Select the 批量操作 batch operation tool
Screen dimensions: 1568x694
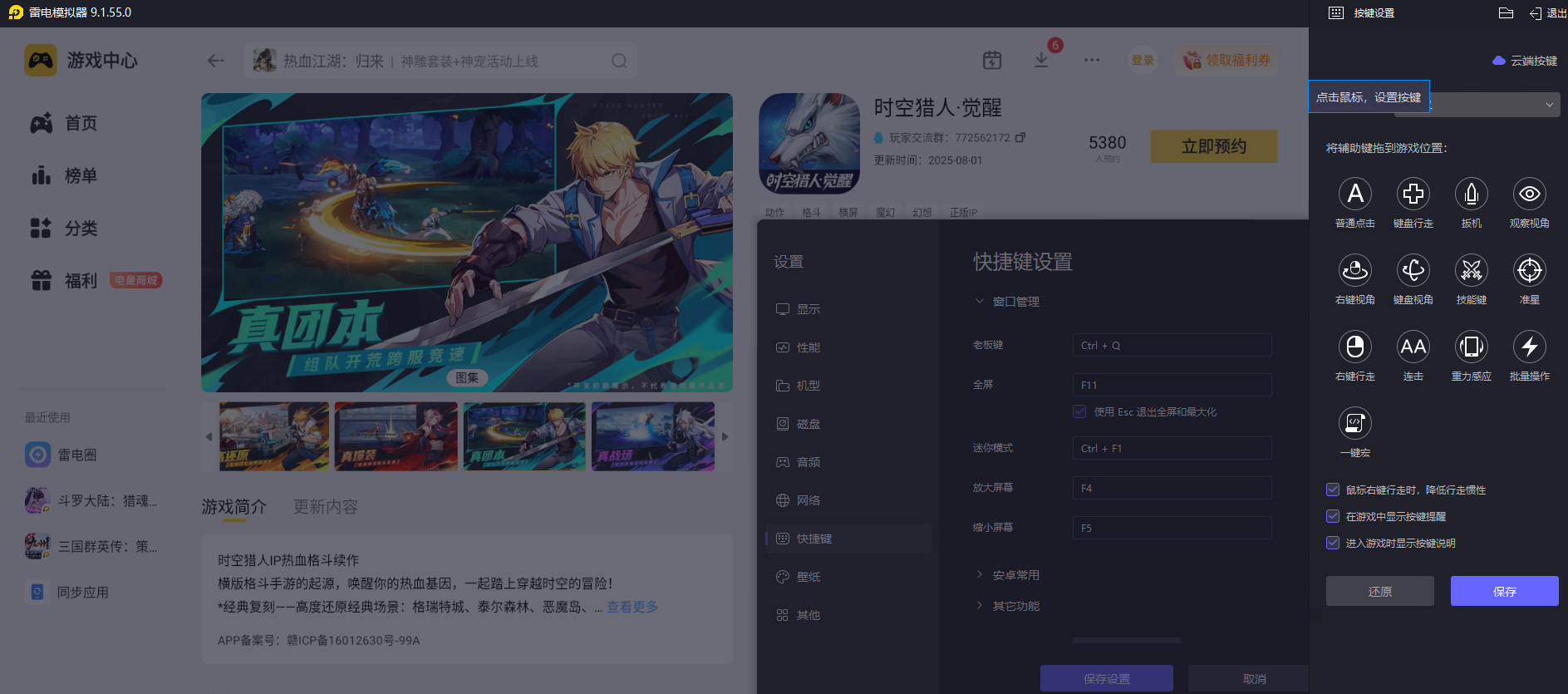pyautogui.click(x=1529, y=347)
